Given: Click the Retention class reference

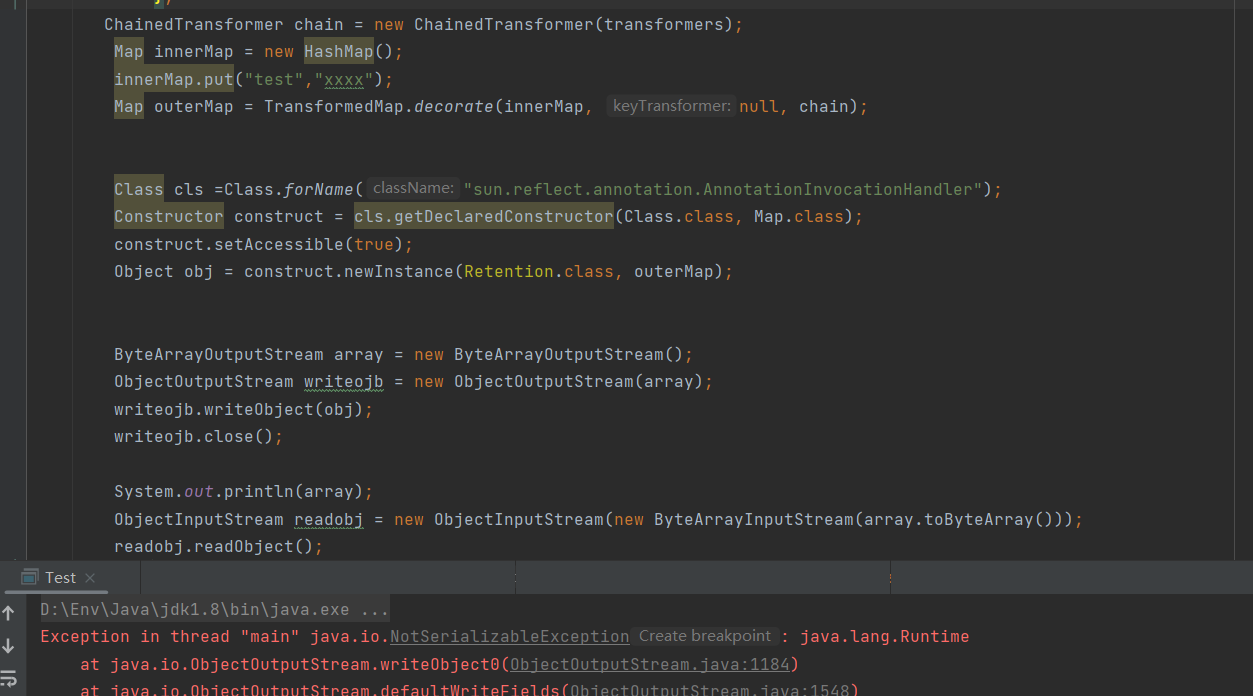Looking at the screenshot, I should point(509,271).
